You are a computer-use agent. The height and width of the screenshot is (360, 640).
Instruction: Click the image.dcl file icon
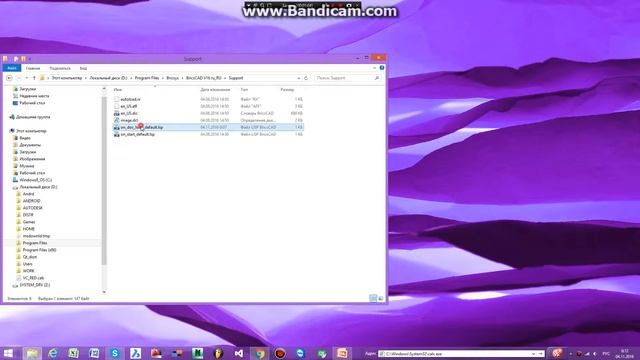click(116, 120)
